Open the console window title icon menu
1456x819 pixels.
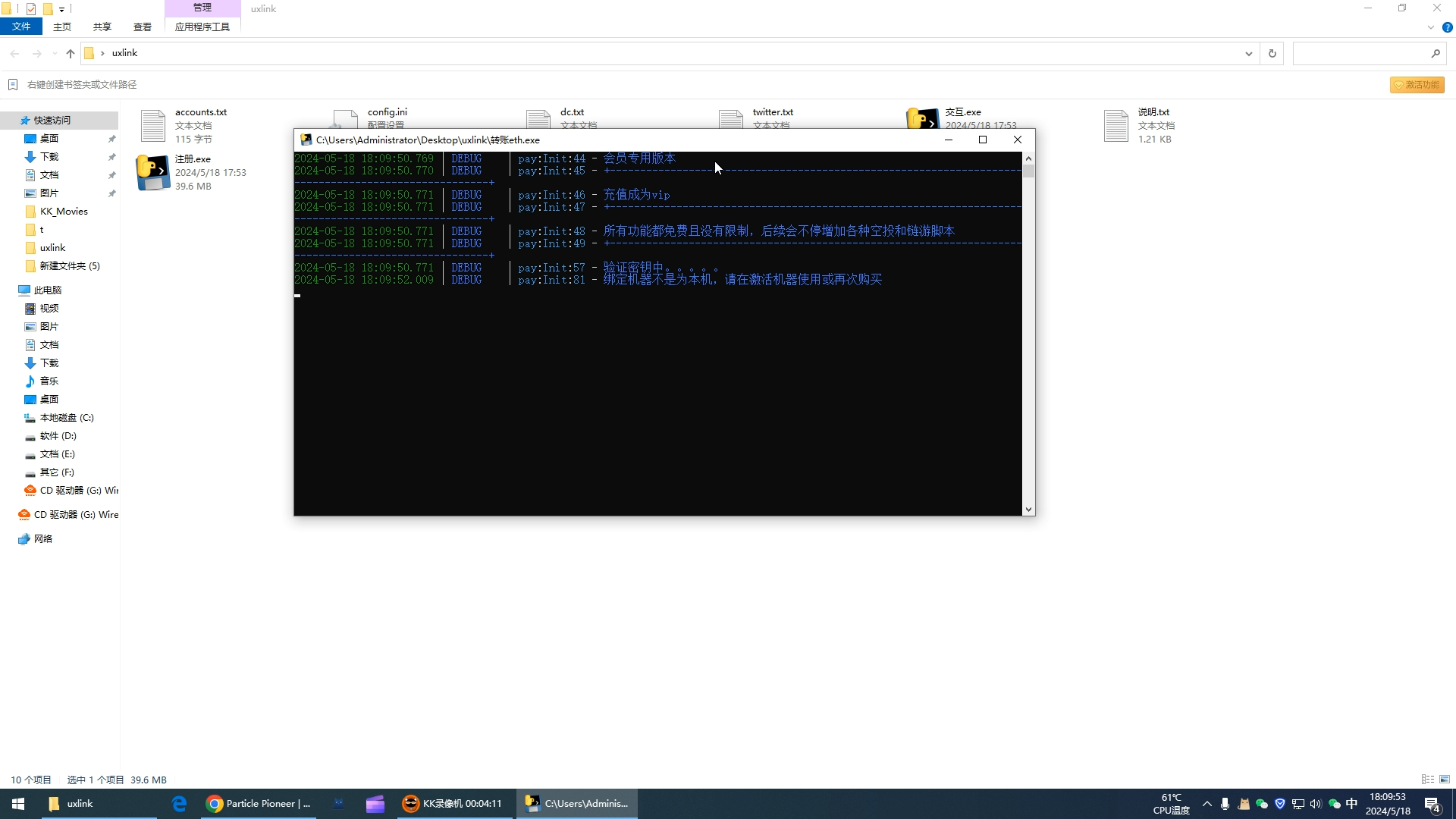pos(306,140)
